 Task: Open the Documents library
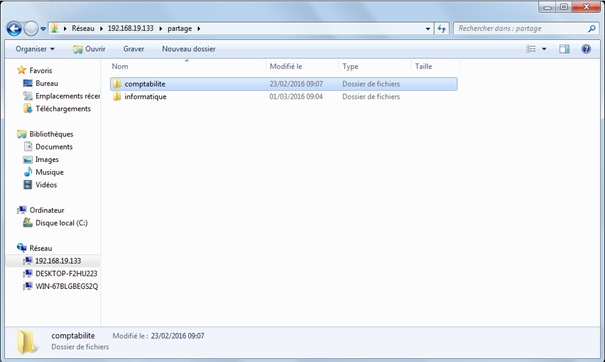(x=54, y=147)
